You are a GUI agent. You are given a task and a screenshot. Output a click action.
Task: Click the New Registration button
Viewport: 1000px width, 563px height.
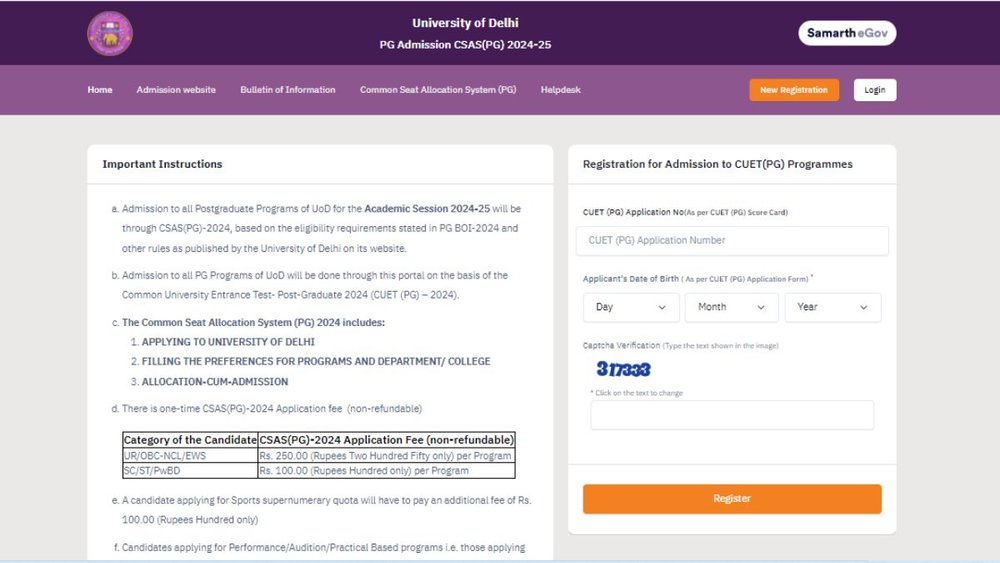794,90
